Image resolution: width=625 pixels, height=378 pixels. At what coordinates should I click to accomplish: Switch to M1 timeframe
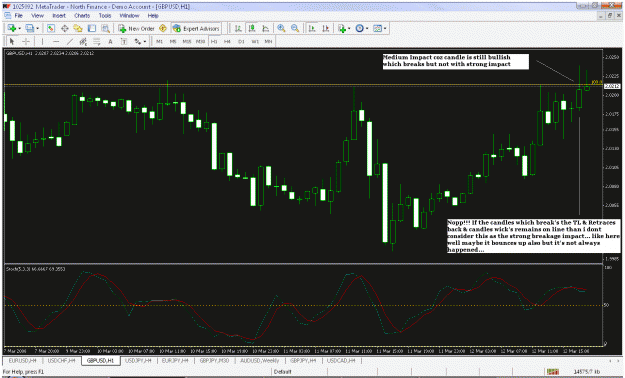[x=159, y=41]
